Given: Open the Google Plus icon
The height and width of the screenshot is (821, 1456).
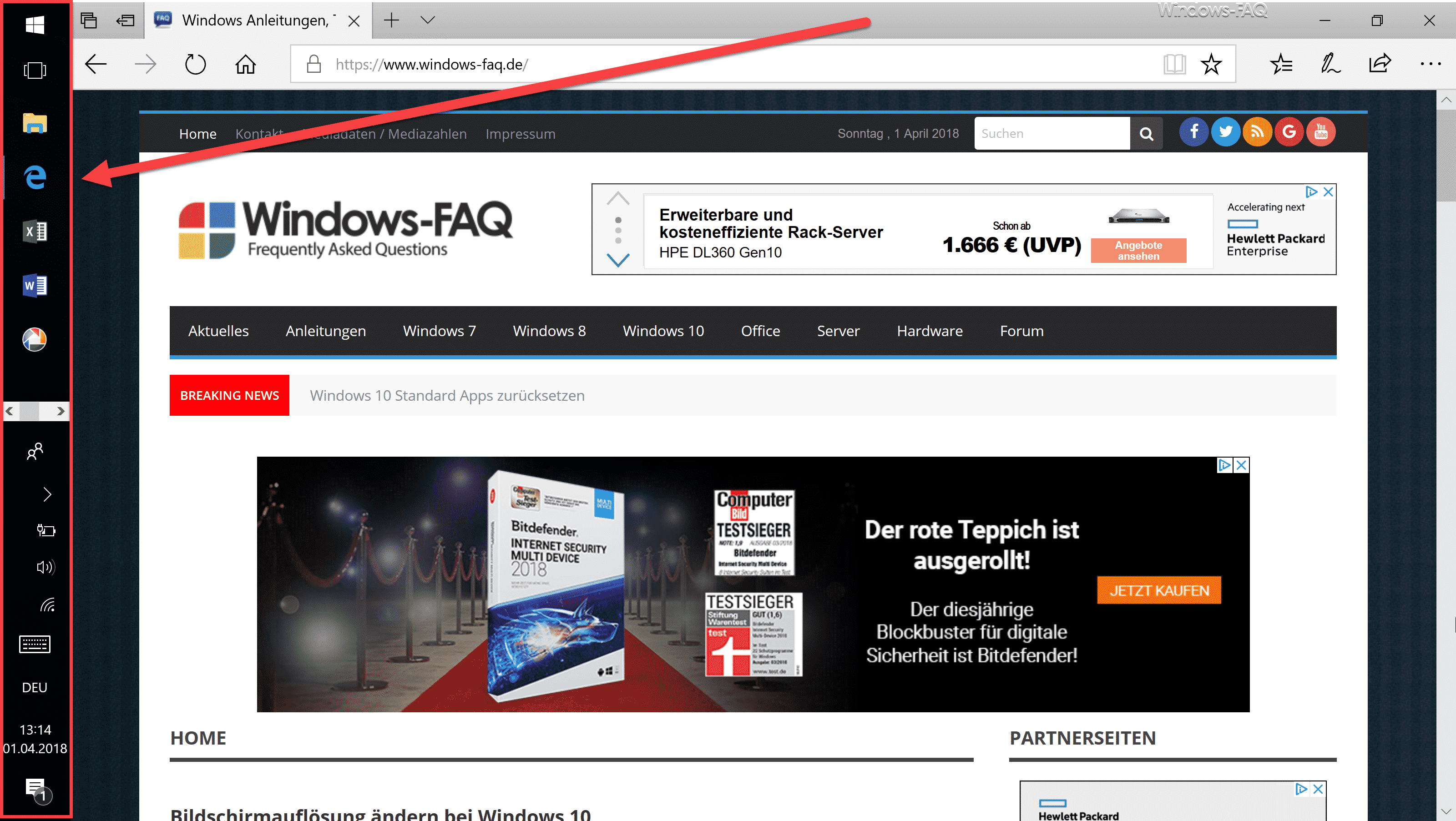Looking at the screenshot, I should point(1289,132).
